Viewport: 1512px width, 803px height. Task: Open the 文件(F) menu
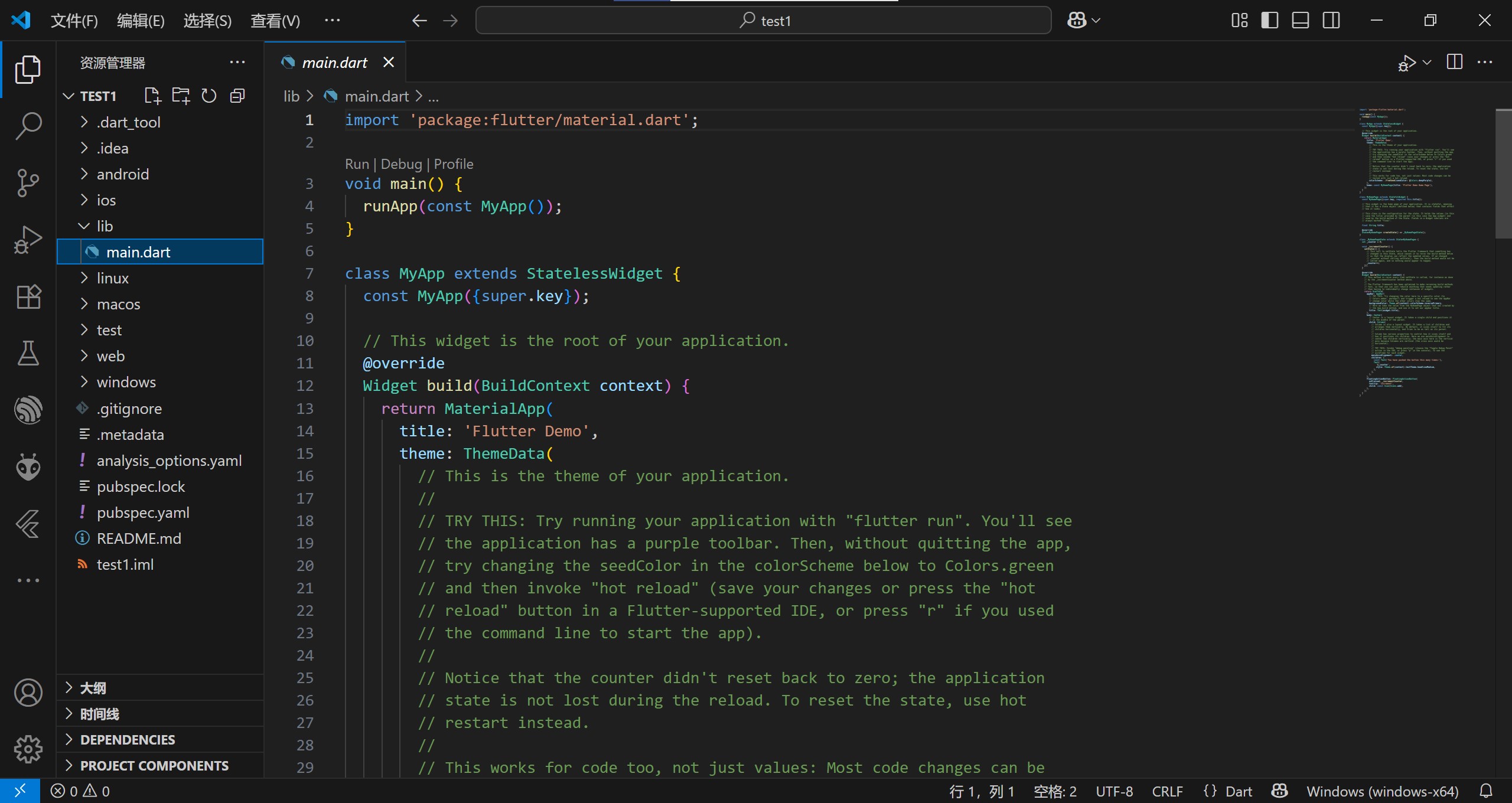click(74, 21)
